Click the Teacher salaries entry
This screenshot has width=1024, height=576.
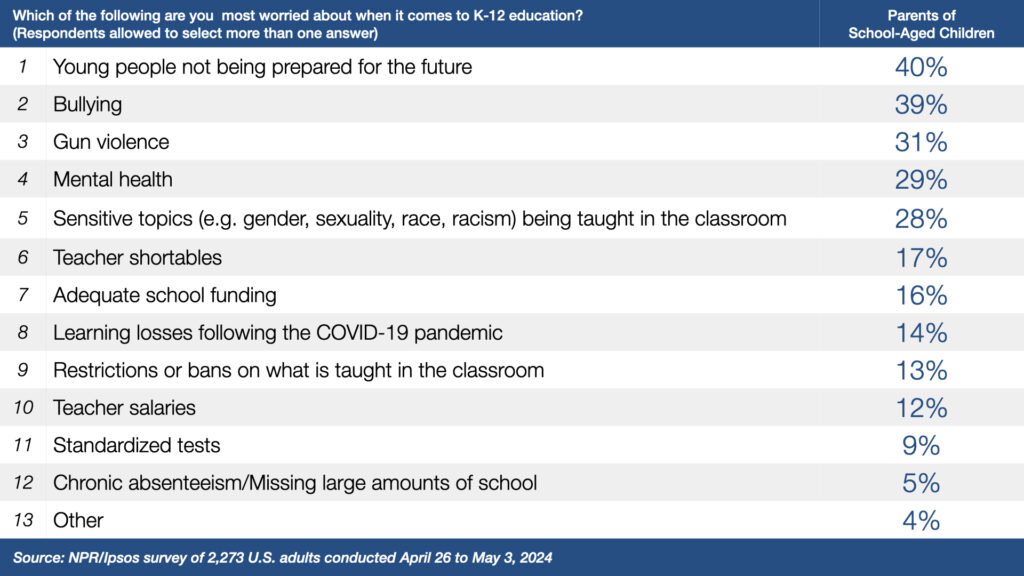coord(125,408)
